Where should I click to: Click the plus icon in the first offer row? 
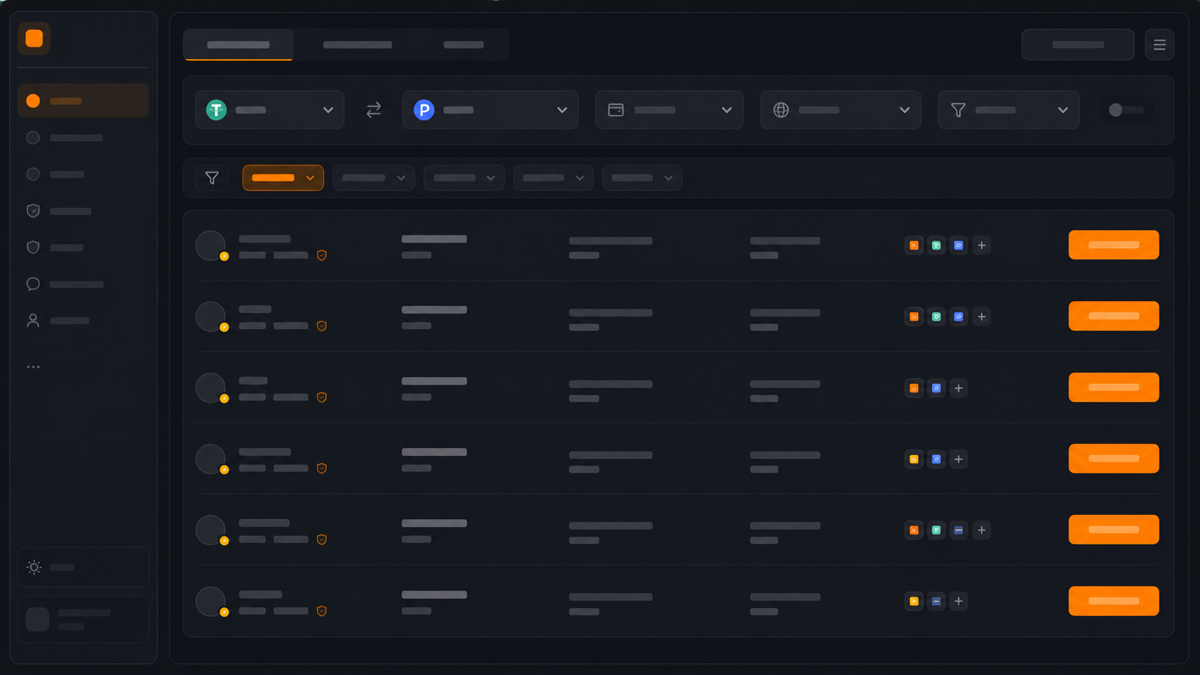[x=982, y=245]
